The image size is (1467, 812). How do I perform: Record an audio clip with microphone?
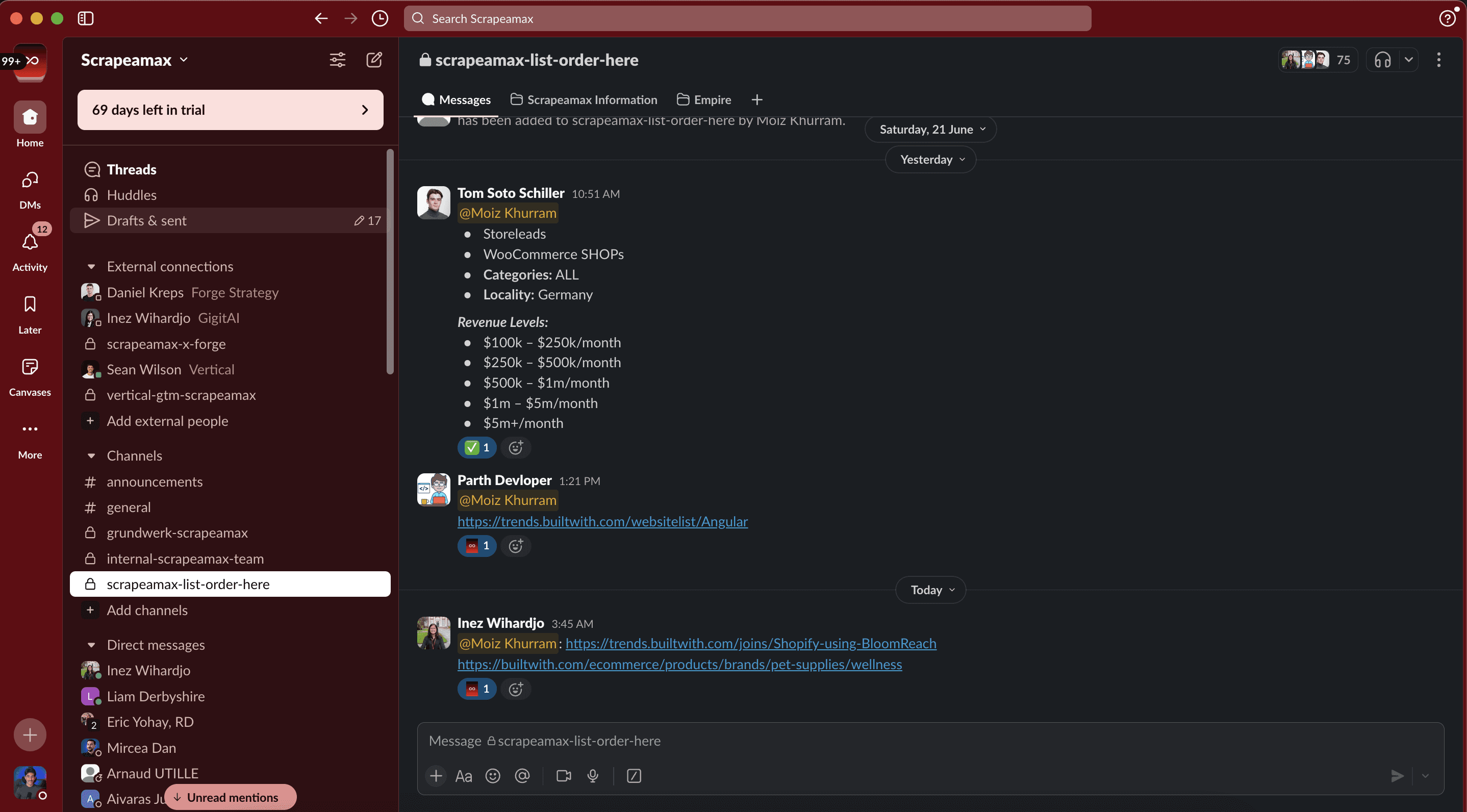click(593, 776)
